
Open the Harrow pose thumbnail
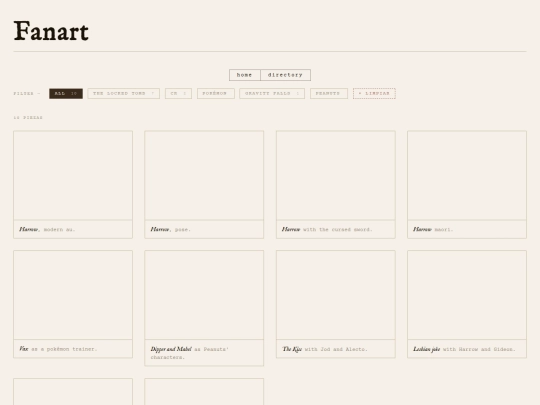[x=204, y=175]
